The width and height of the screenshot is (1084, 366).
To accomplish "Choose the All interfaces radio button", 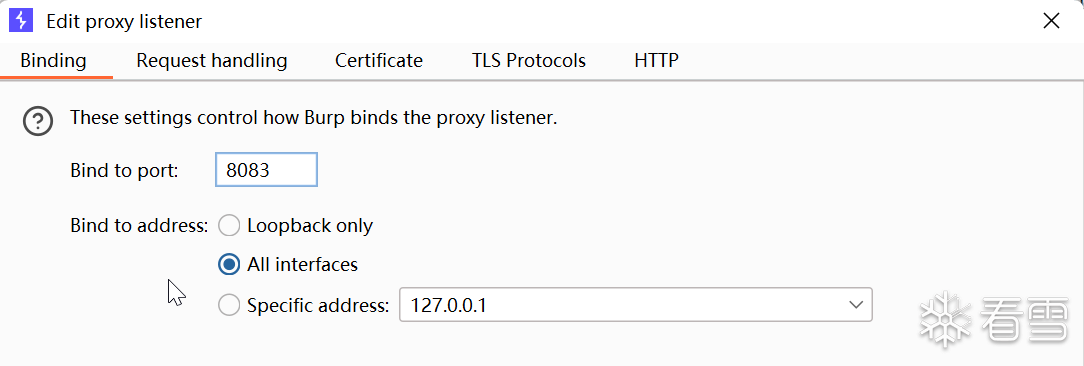I will click(x=229, y=264).
